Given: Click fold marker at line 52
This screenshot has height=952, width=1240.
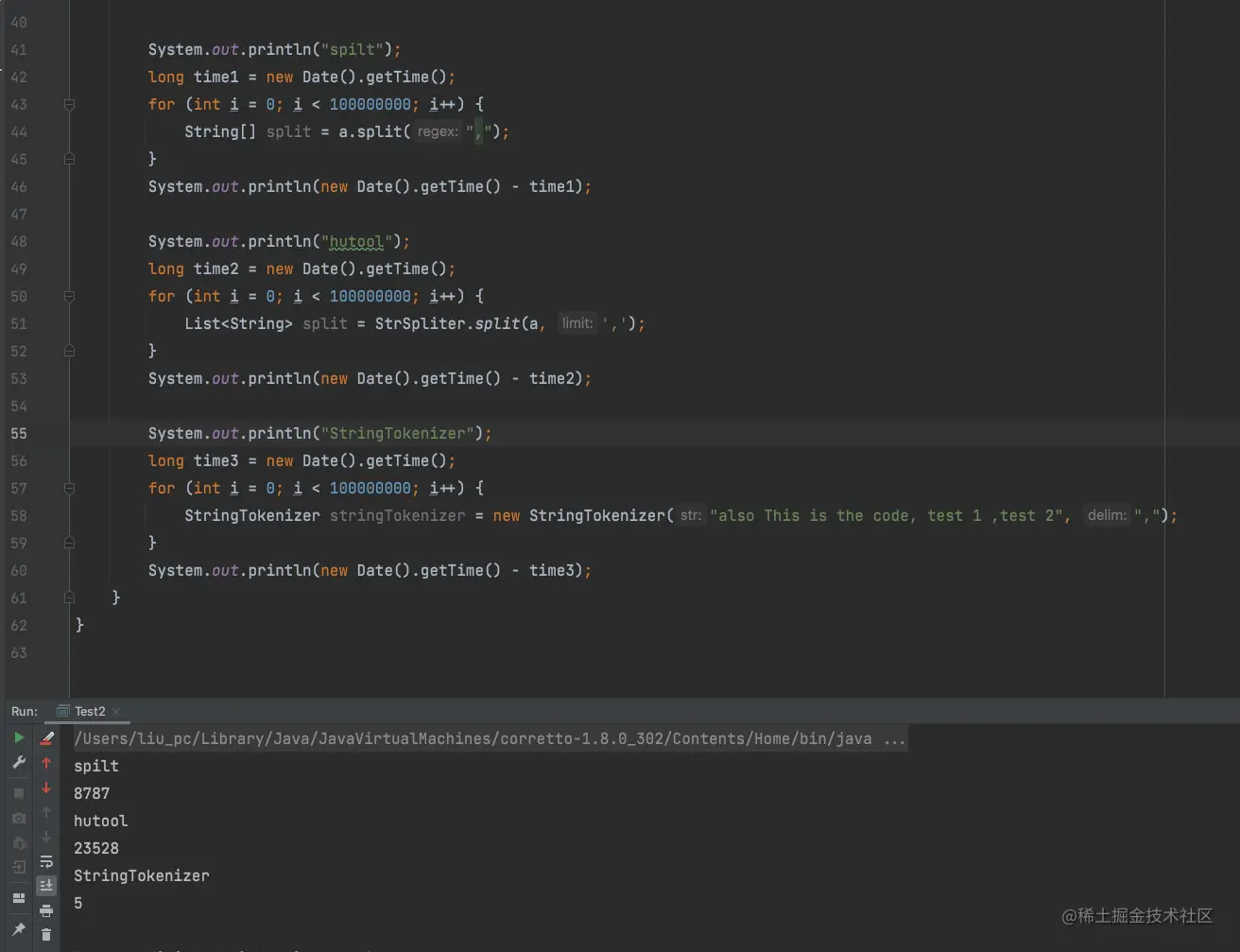Looking at the screenshot, I should click(69, 351).
